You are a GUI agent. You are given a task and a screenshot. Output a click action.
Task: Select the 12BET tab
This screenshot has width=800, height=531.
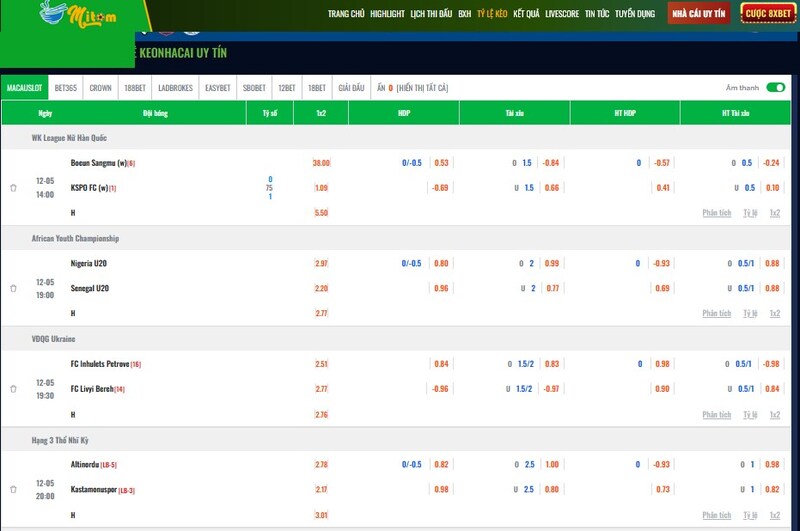point(287,88)
